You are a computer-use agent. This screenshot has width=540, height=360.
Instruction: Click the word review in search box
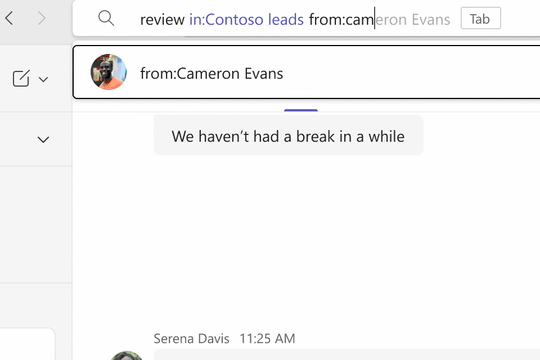click(162, 20)
